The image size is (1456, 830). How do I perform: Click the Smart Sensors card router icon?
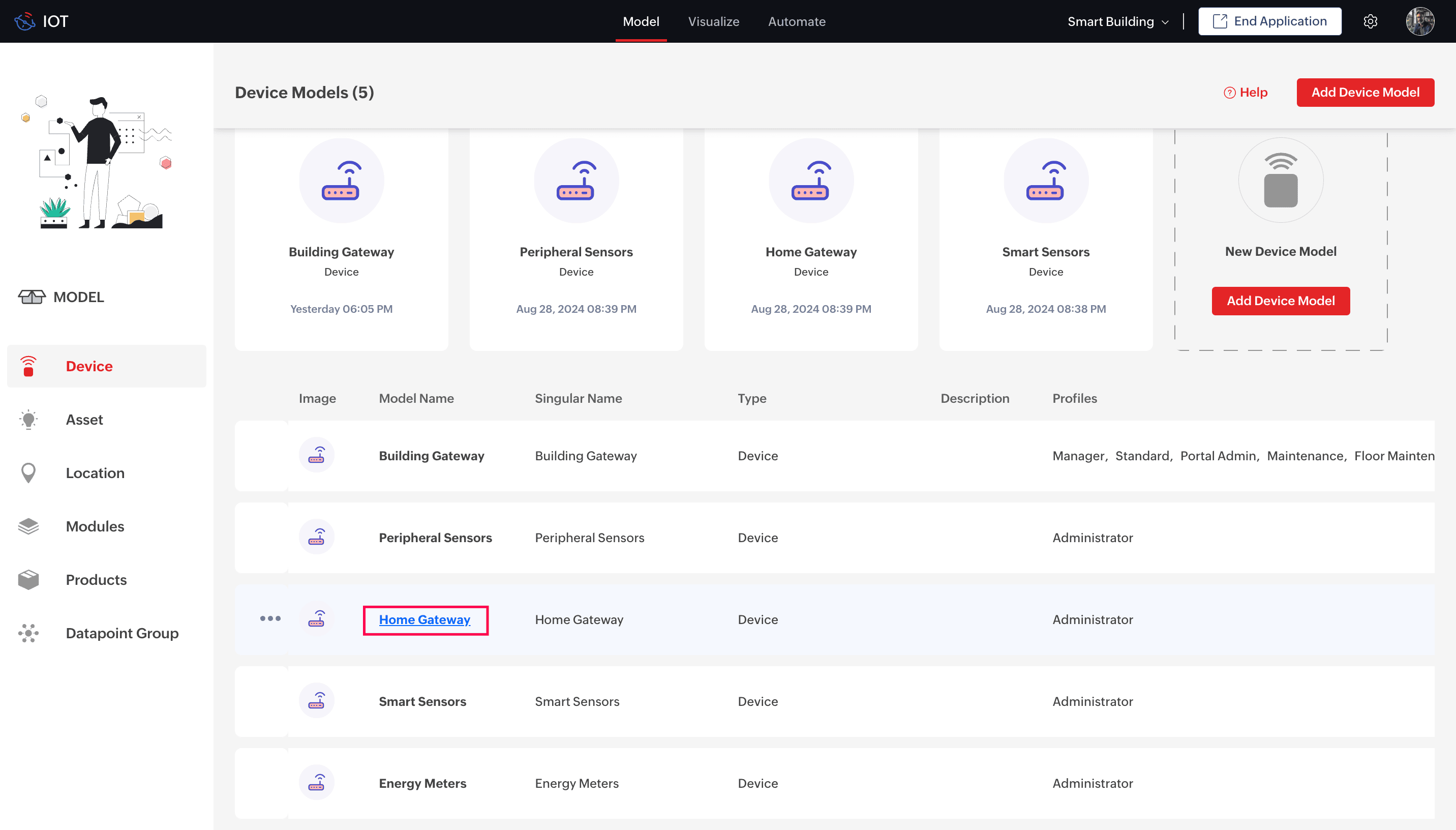point(1045,181)
